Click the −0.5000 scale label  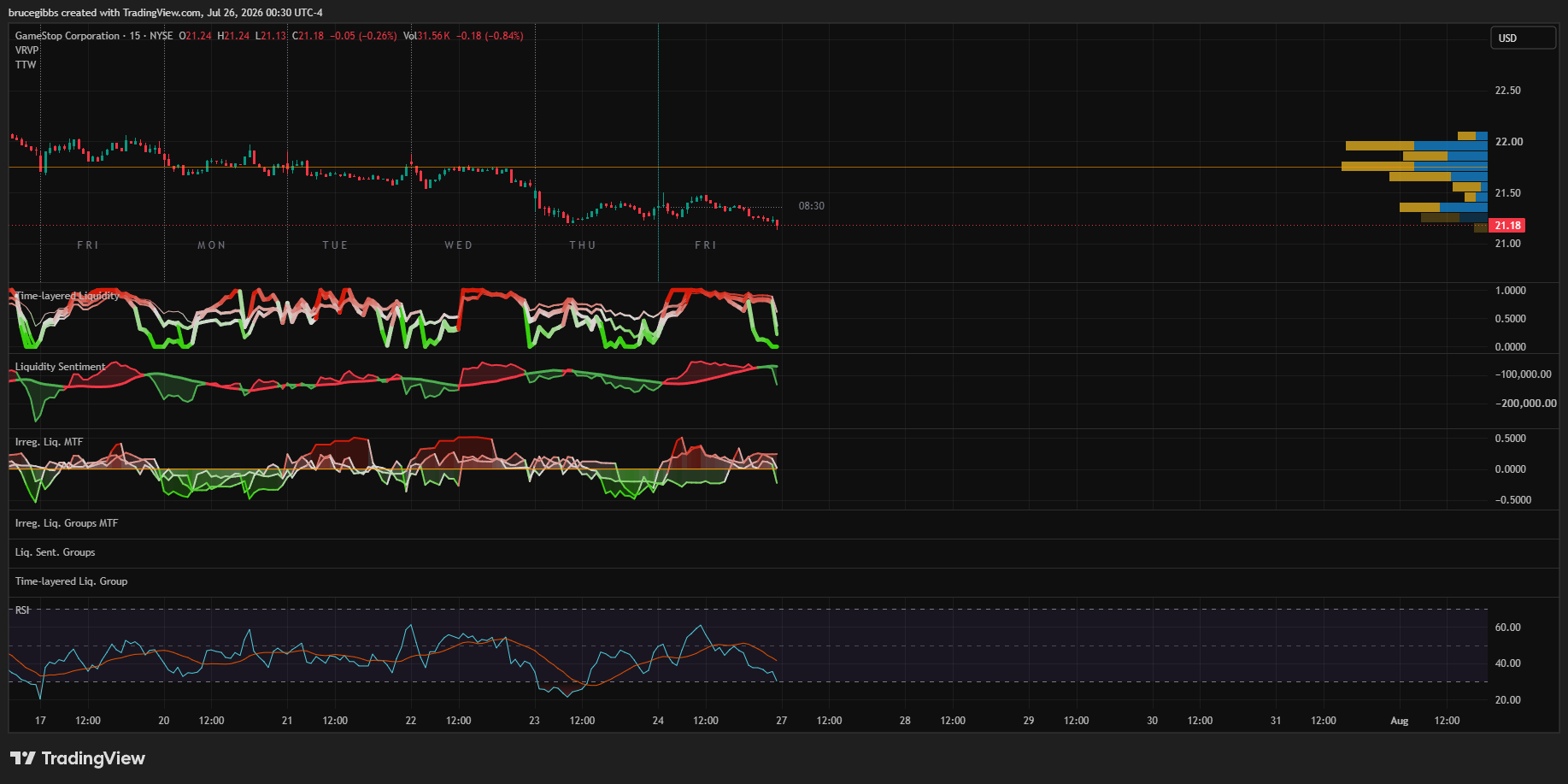click(x=1512, y=500)
